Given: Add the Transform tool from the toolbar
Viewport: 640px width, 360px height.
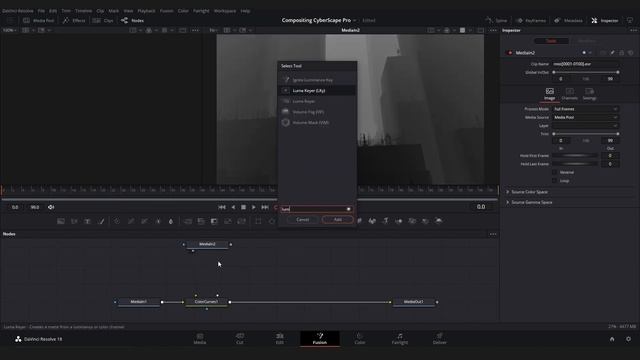Looking at the screenshot, I should point(241,221).
